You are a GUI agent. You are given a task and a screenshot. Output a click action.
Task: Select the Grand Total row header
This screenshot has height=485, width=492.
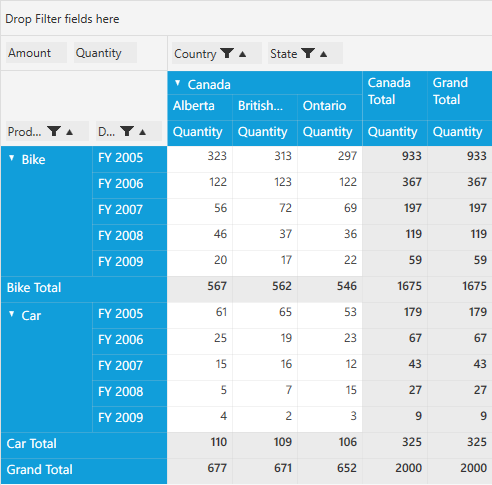point(84,471)
